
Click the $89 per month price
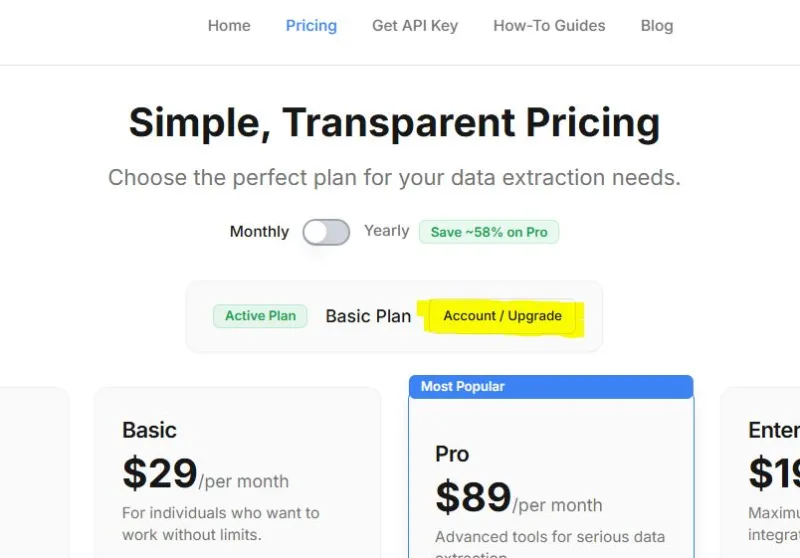coord(518,498)
